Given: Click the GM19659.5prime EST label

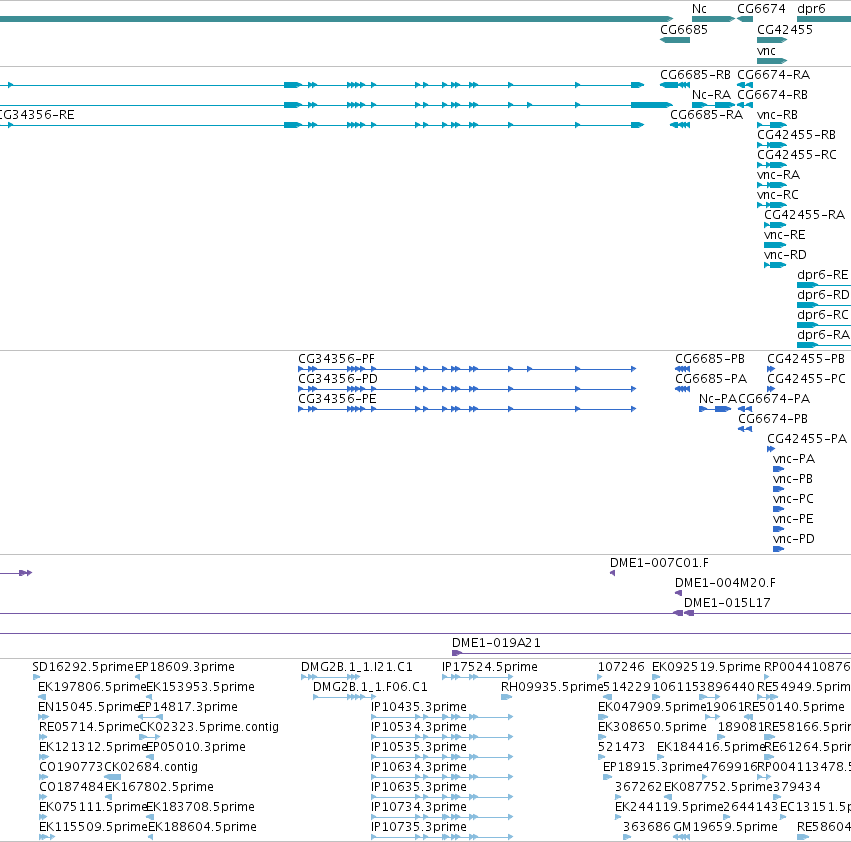Looking at the screenshot, I should tap(725, 827).
